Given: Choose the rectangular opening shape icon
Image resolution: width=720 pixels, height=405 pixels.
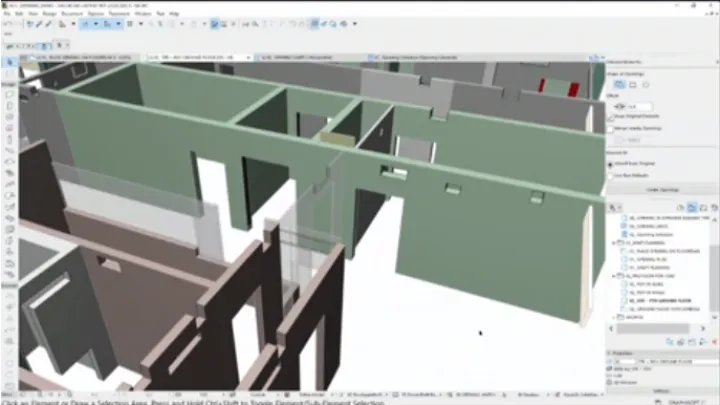Looking at the screenshot, I should click(x=619, y=84).
